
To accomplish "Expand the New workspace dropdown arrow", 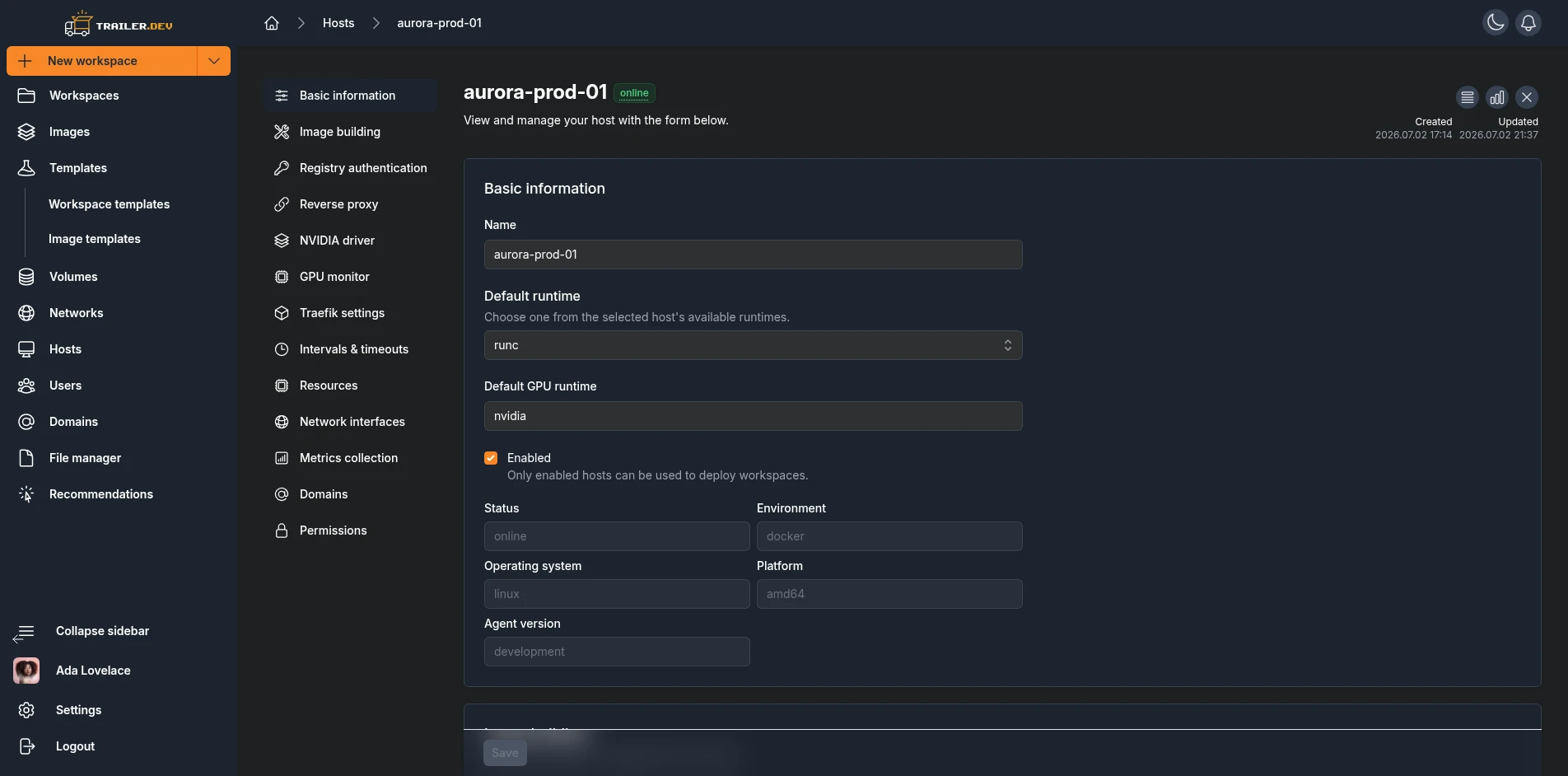I will [x=214, y=61].
